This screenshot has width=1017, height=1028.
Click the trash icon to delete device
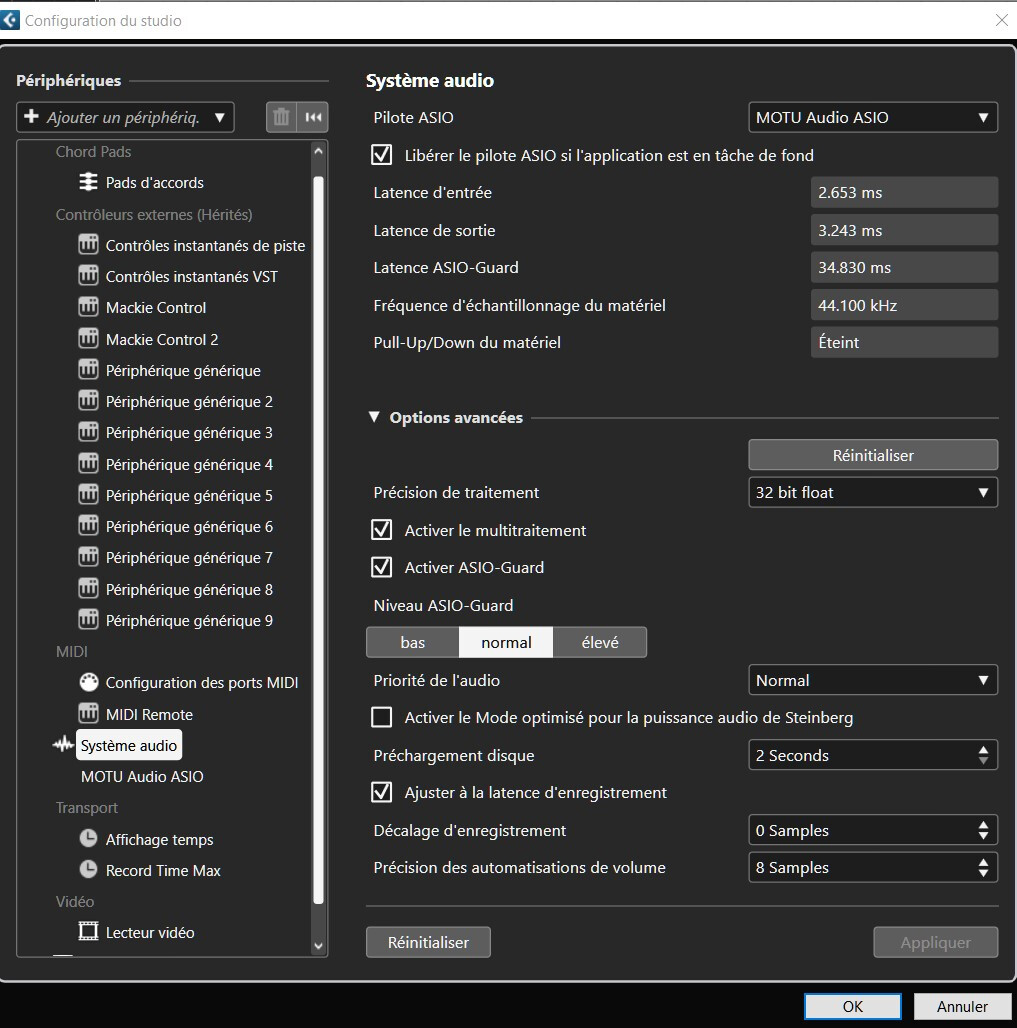click(281, 117)
